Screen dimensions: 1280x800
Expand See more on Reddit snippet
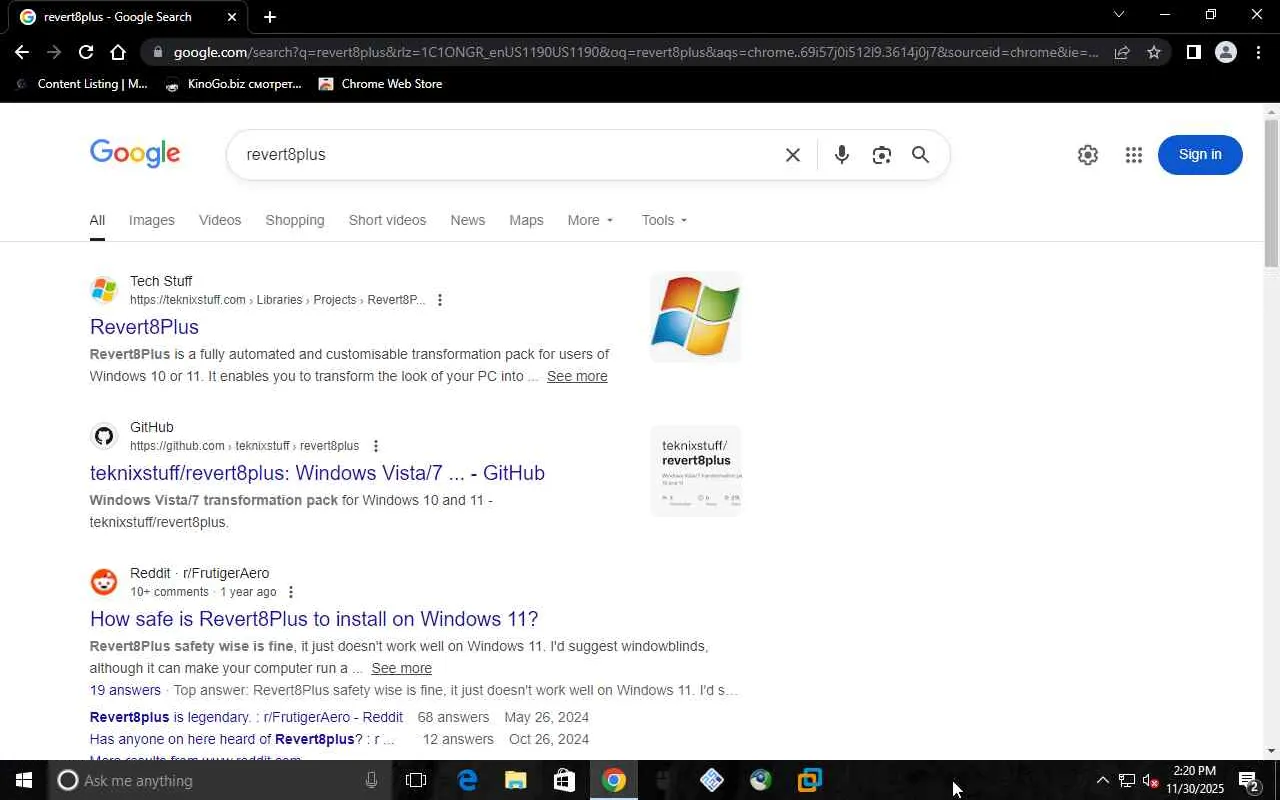401,668
